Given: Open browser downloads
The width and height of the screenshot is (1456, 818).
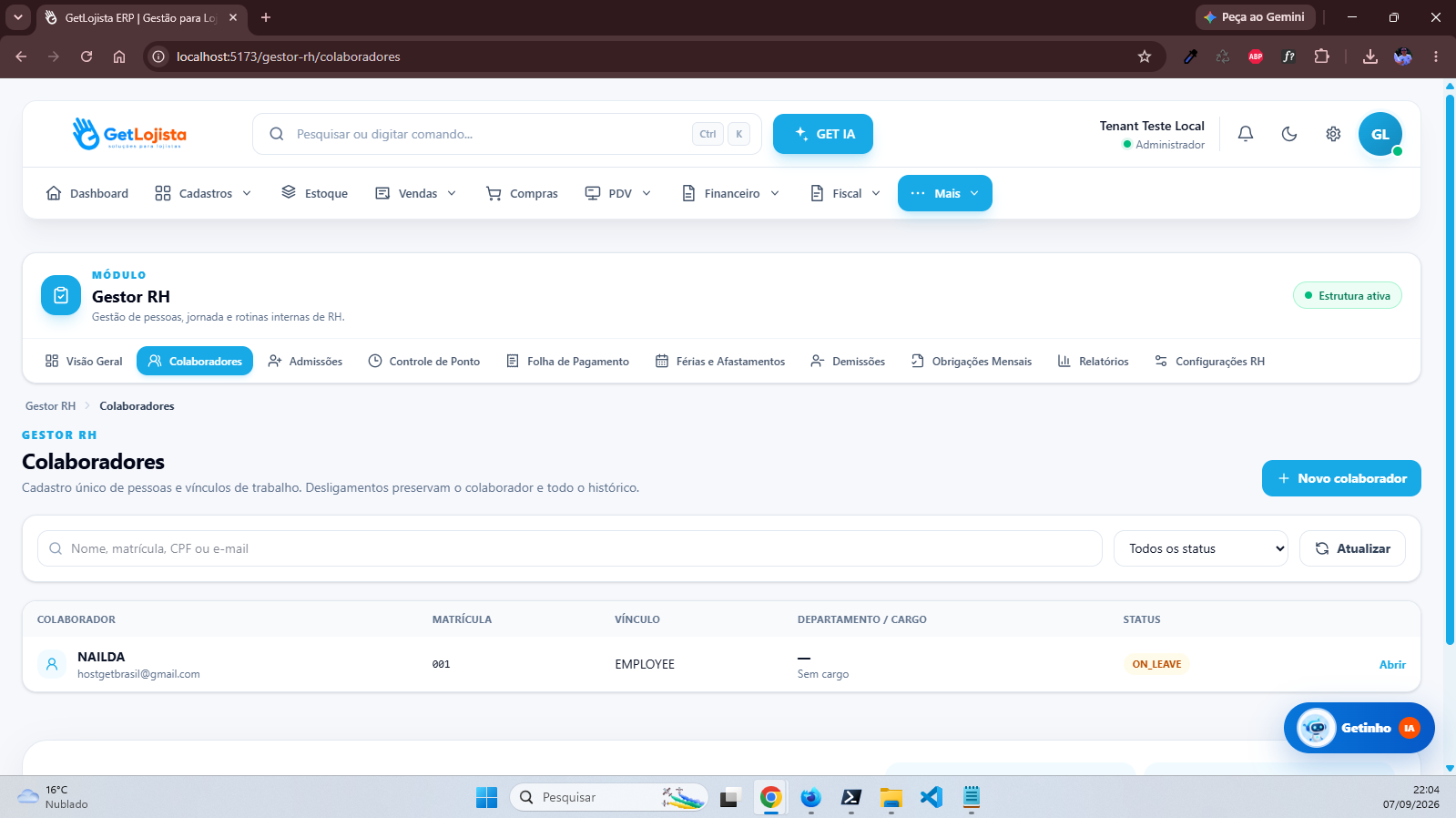Looking at the screenshot, I should click(1369, 56).
